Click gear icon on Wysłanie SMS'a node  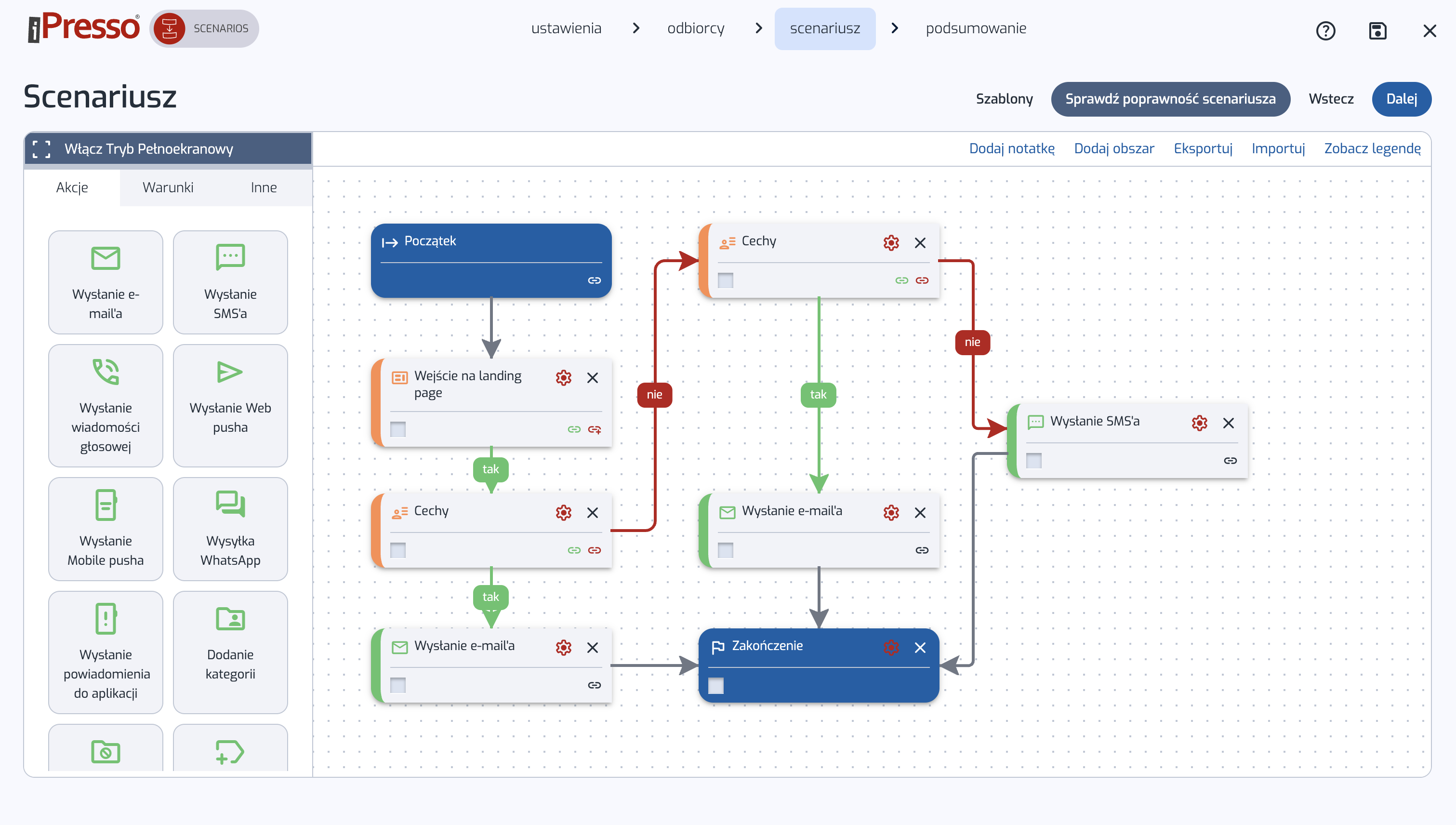click(x=1199, y=423)
